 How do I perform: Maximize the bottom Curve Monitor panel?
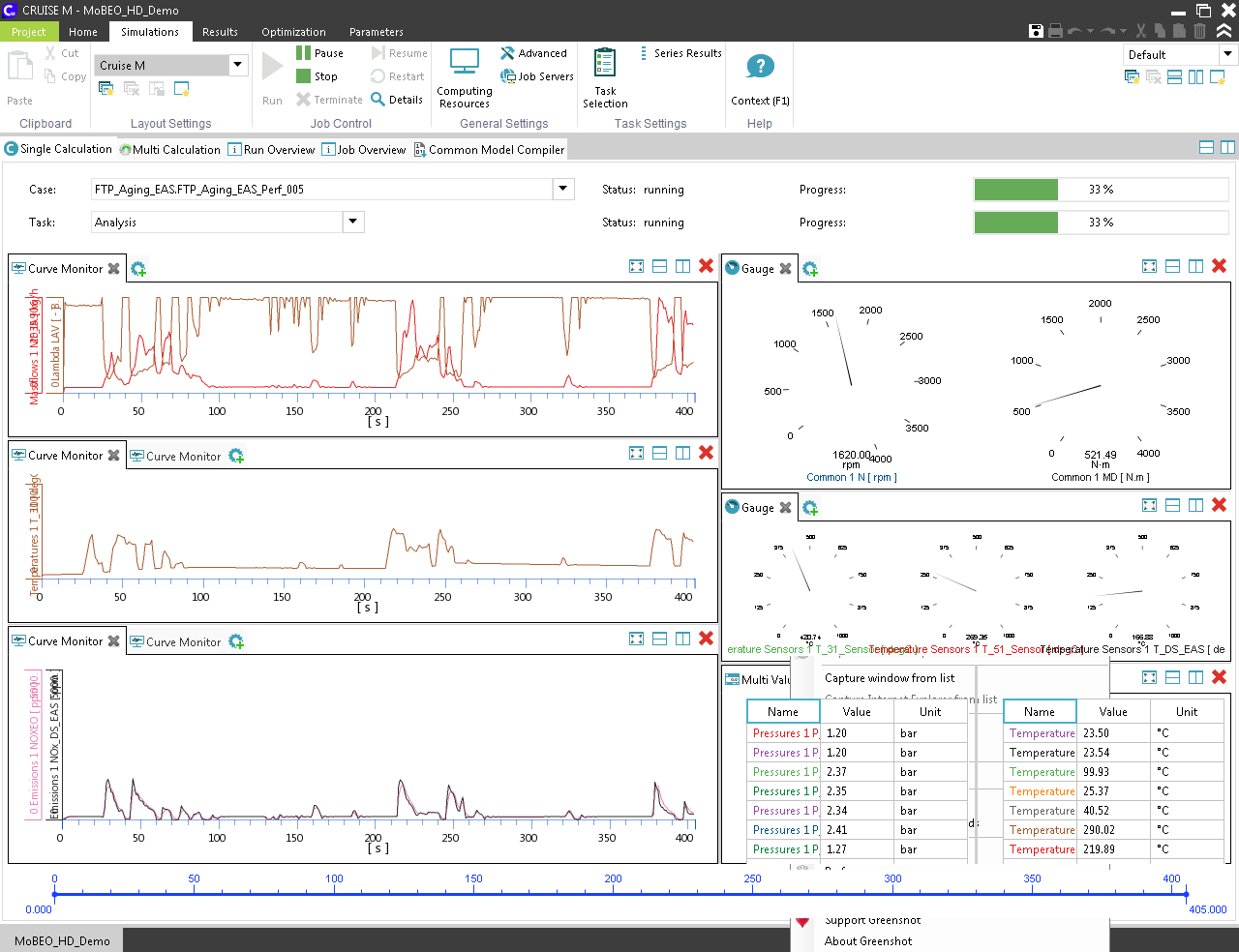636,639
